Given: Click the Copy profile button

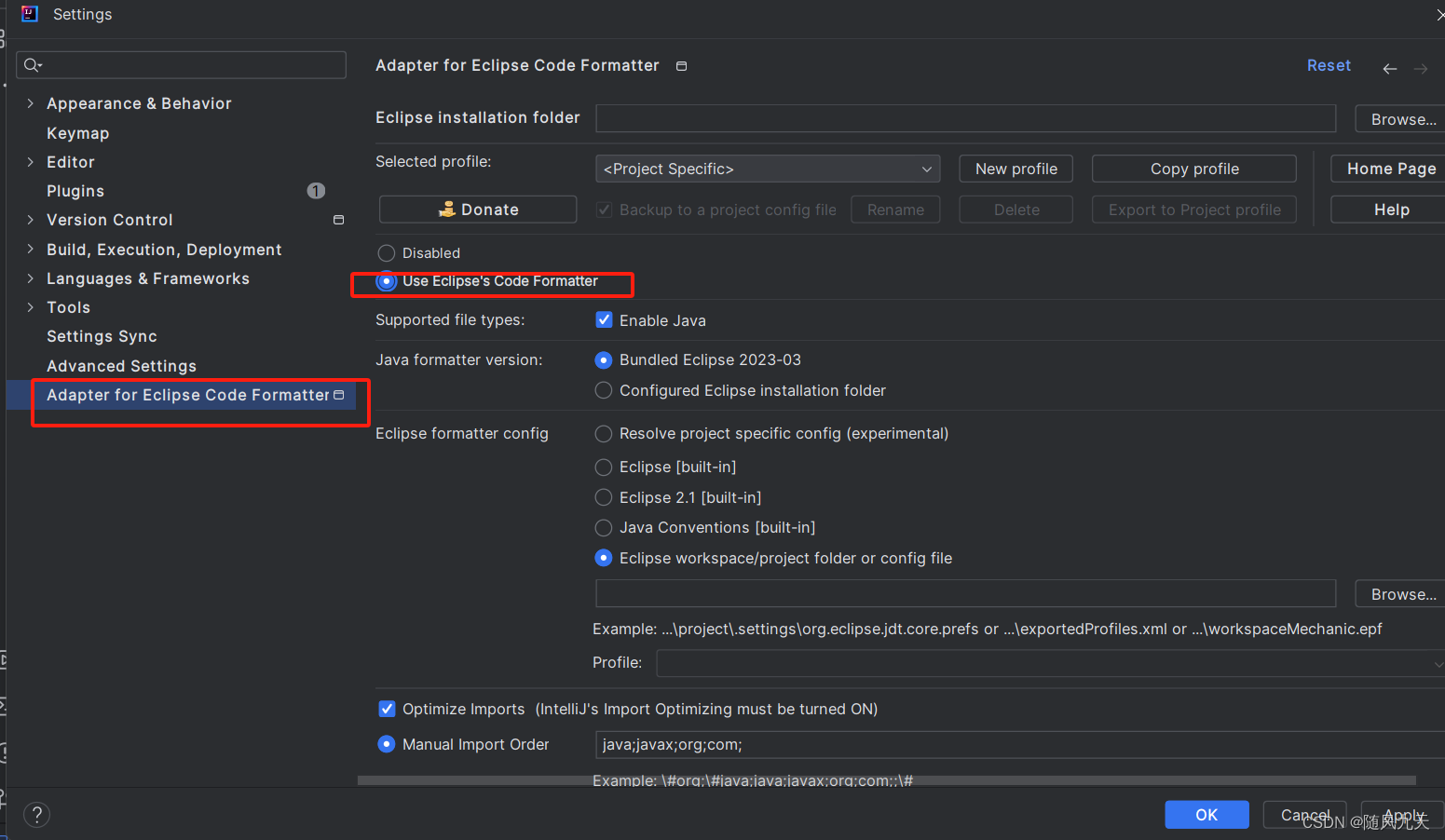Looking at the screenshot, I should [x=1194, y=169].
